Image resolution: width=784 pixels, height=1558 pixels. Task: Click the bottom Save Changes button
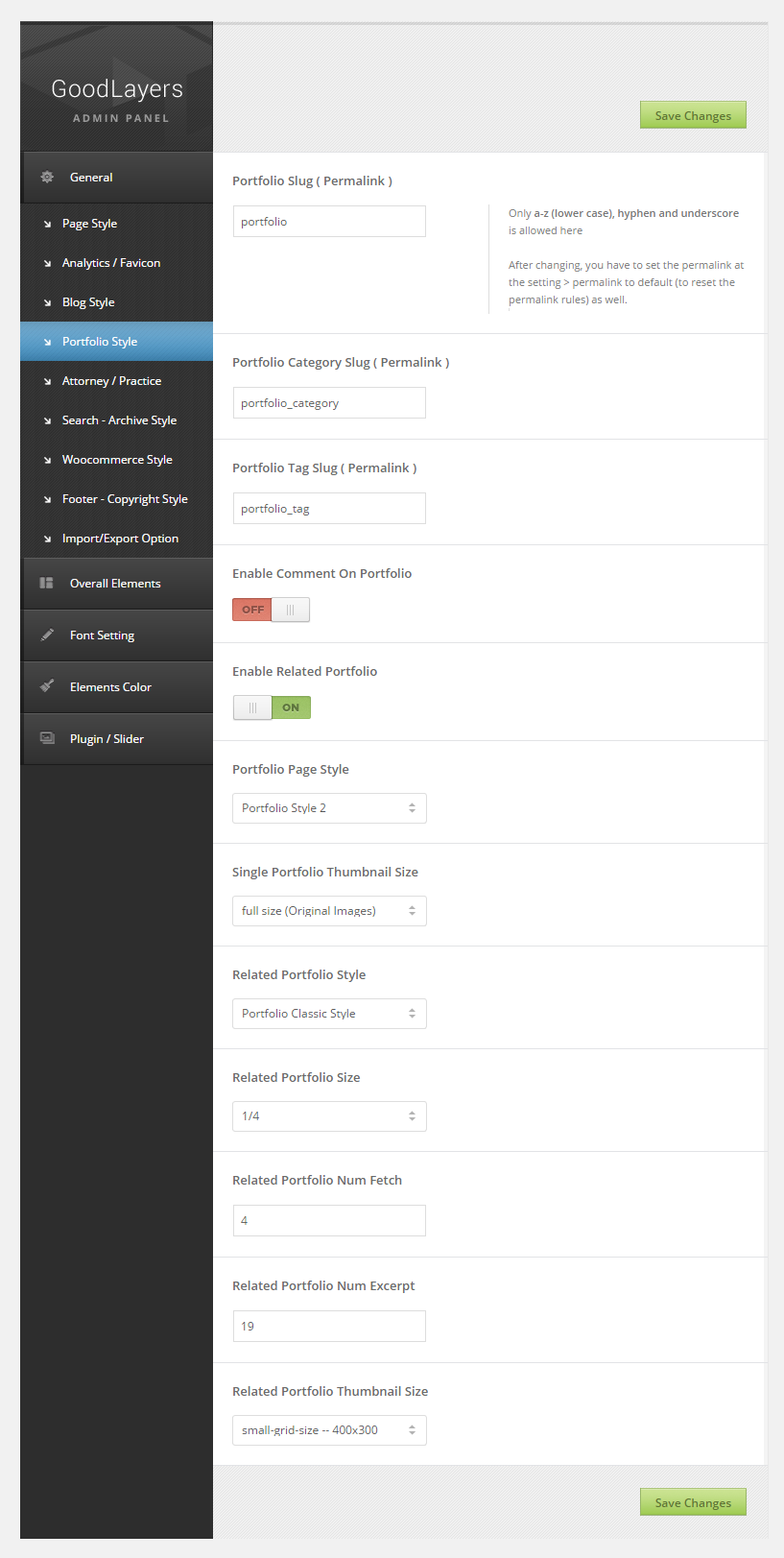(x=693, y=1502)
